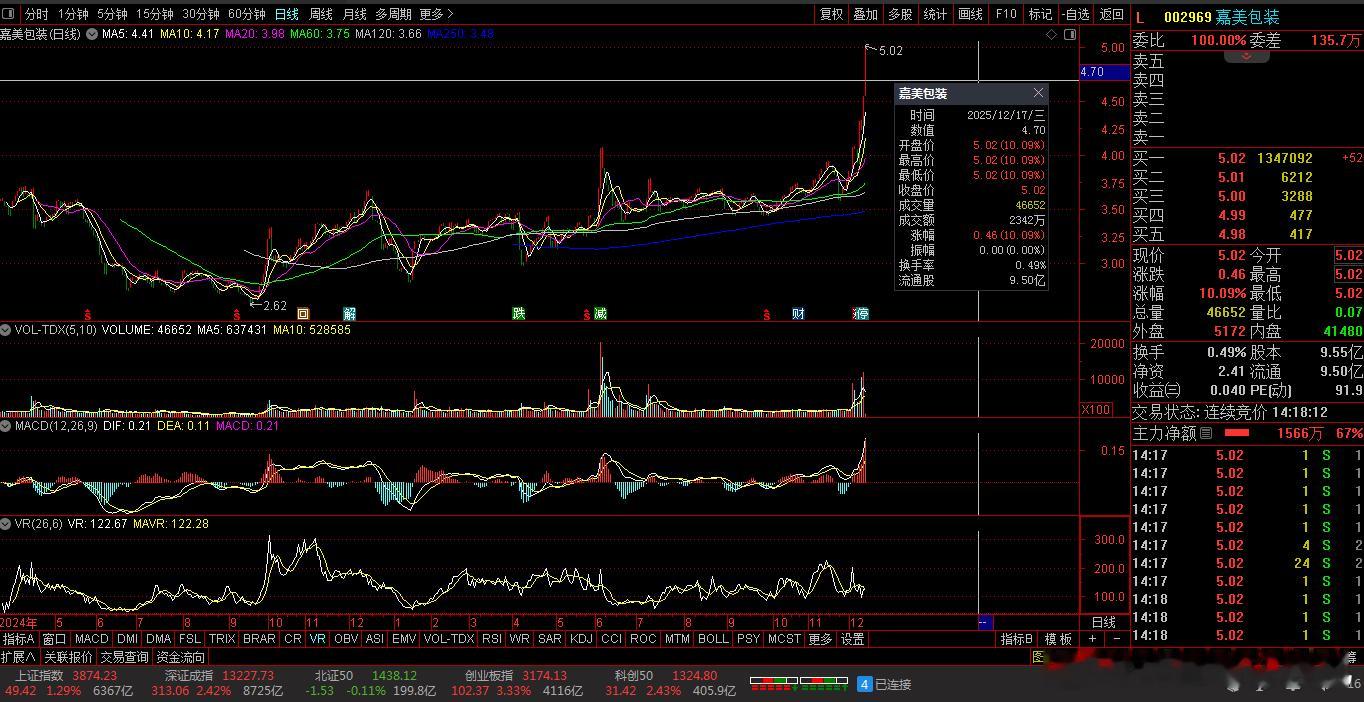
Task: Click the 减 event marker on the chart
Action: click(600, 313)
